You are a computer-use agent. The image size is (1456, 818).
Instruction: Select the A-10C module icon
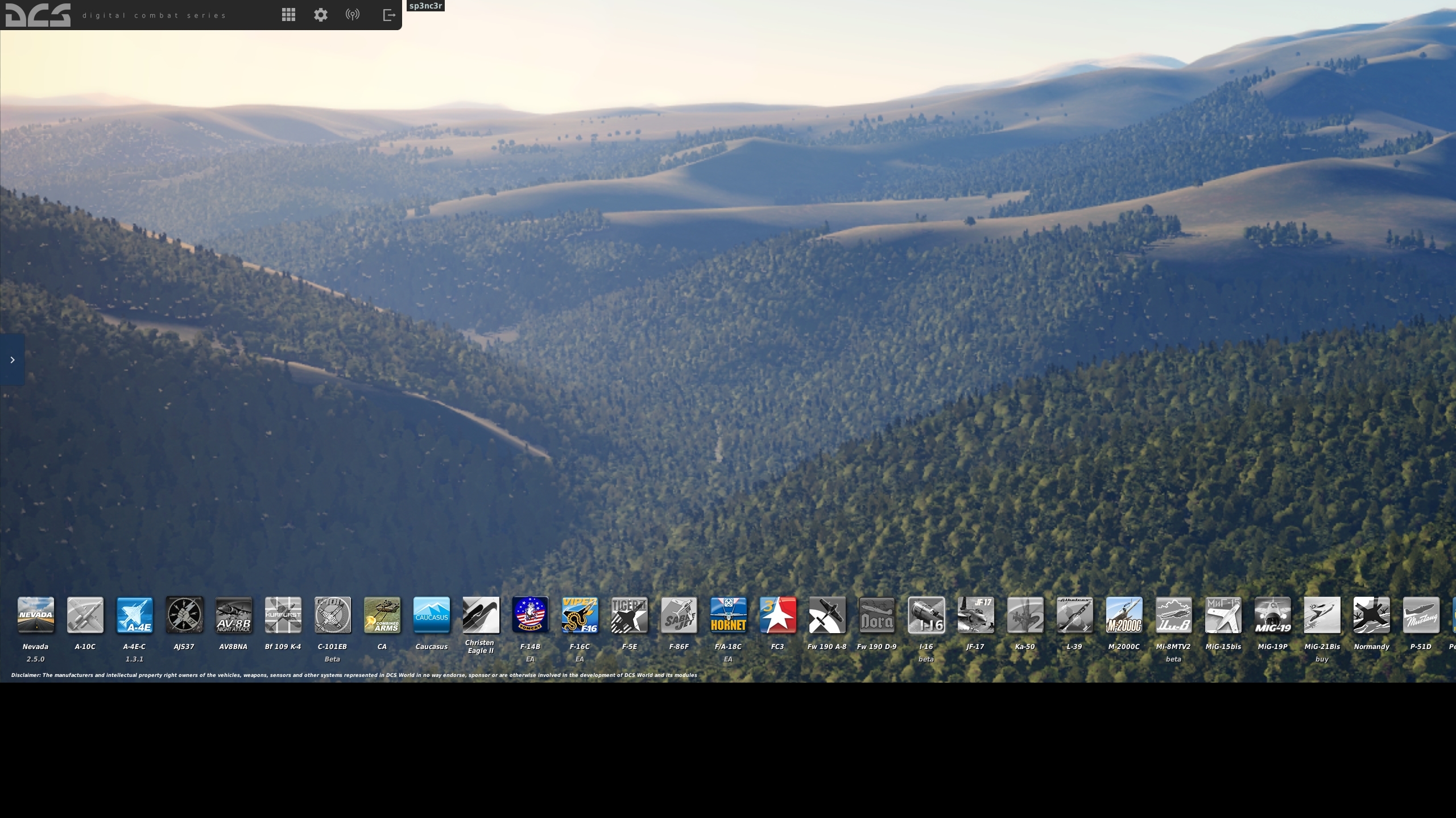(x=85, y=614)
